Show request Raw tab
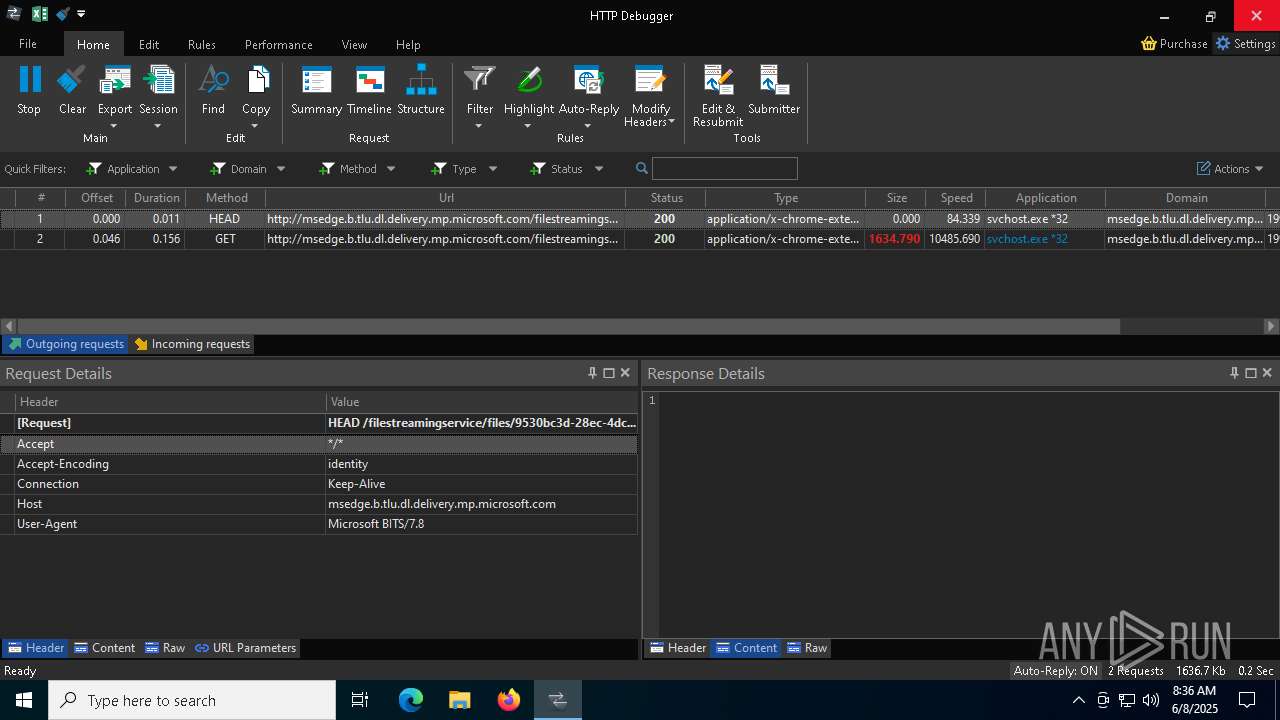 (165, 648)
